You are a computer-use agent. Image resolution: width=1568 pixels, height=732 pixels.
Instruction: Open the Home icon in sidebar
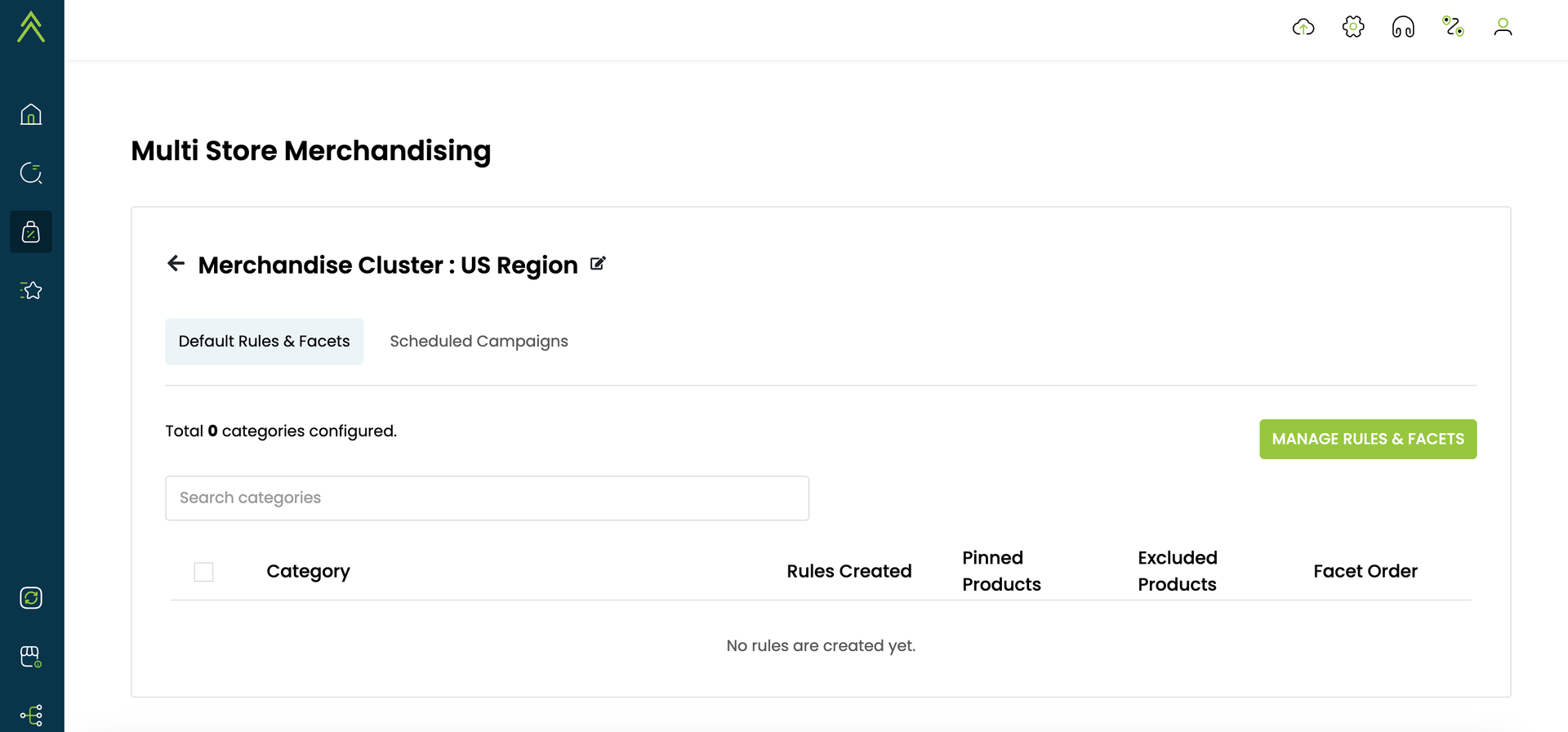tap(31, 114)
